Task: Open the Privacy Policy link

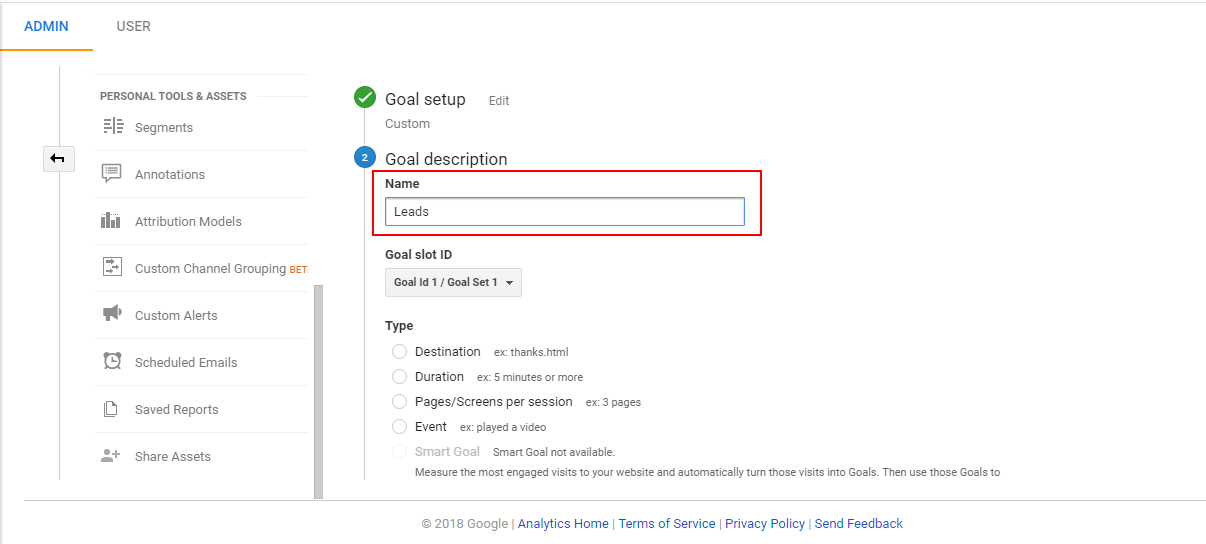Action: click(x=765, y=523)
